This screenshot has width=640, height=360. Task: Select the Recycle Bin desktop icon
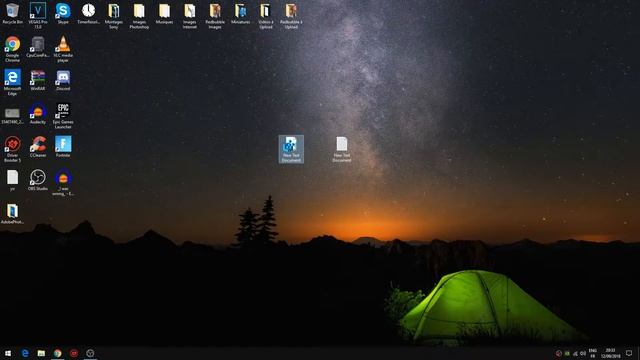coord(12,13)
